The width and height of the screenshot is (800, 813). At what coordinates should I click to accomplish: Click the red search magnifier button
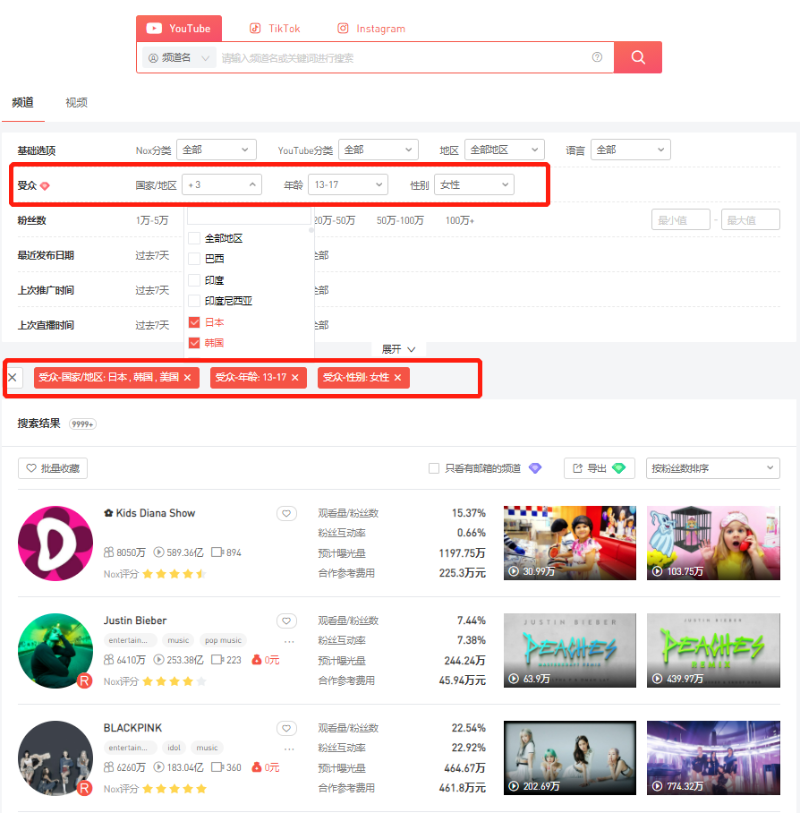coord(637,57)
